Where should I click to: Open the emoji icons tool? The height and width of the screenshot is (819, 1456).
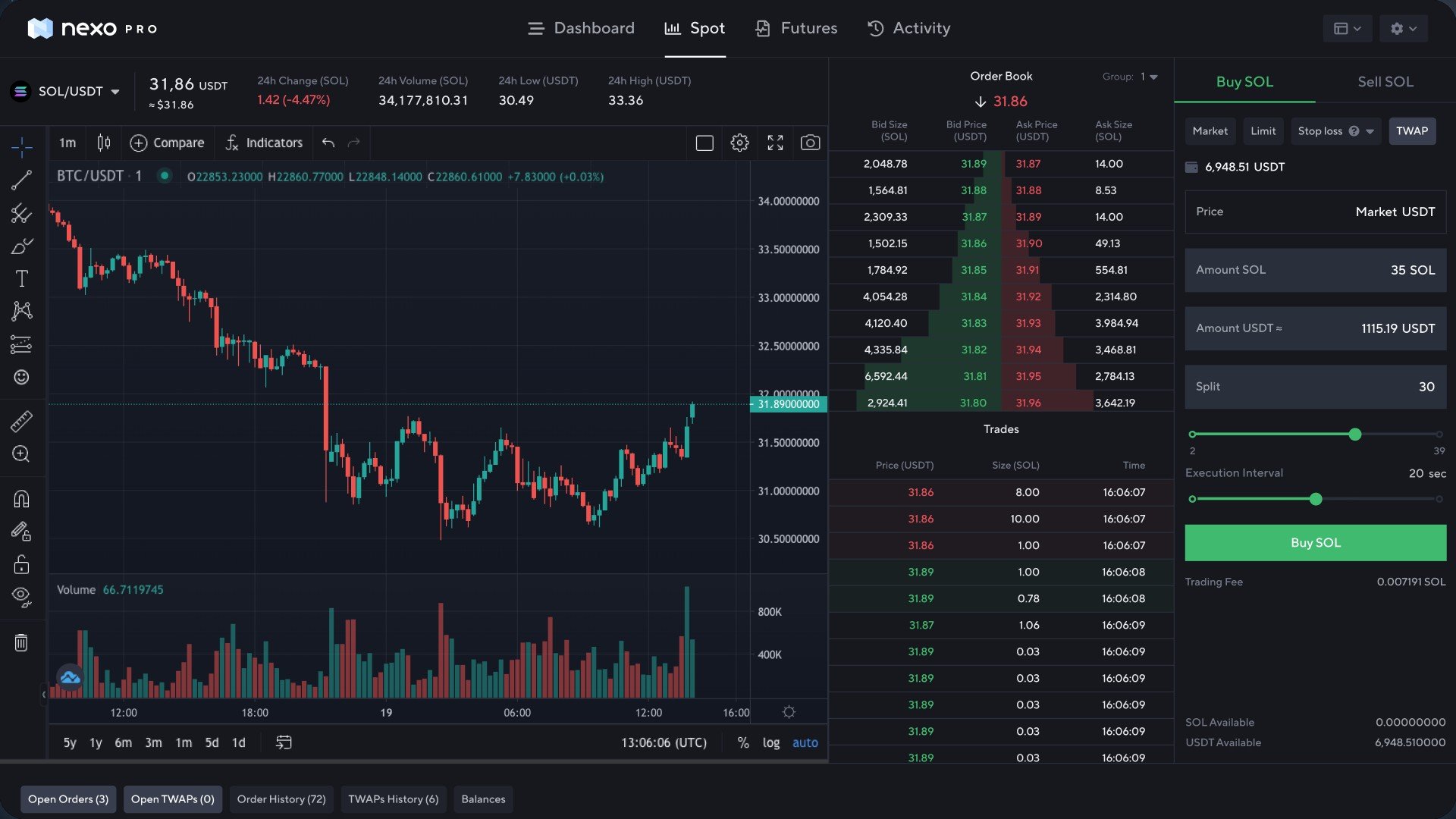point(21,377)
